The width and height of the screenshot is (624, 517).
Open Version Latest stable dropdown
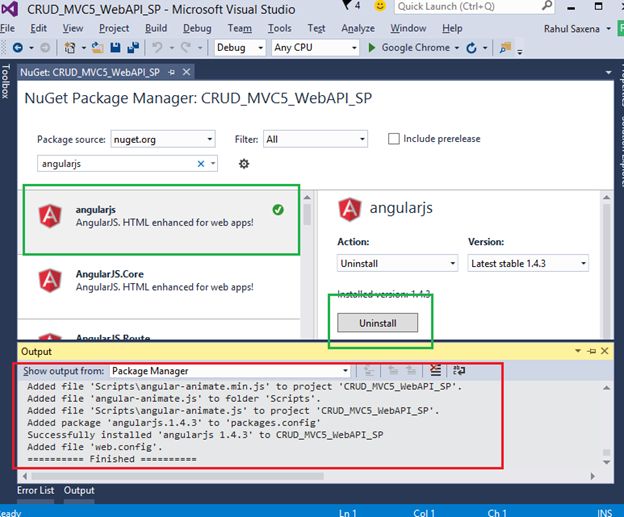tap(528, 263)
